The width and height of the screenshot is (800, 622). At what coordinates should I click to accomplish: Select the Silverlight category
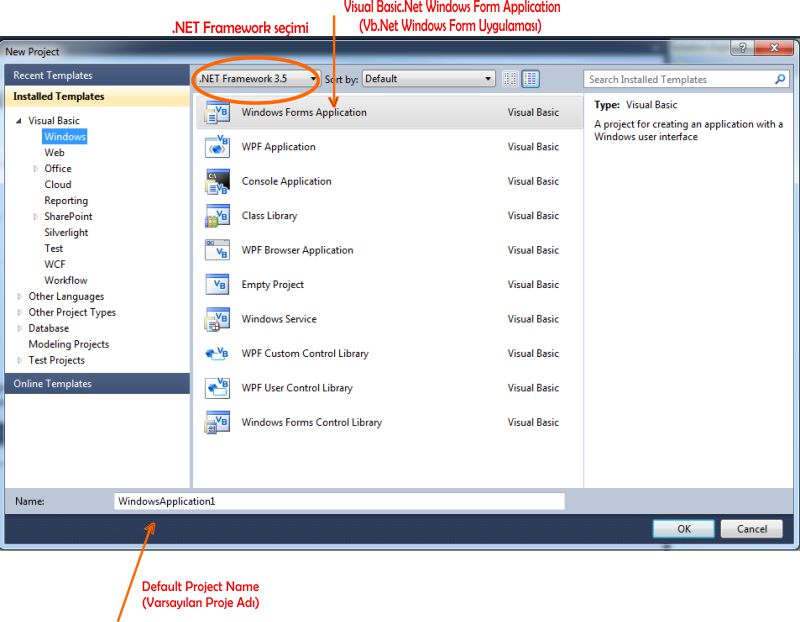[66, 233]
